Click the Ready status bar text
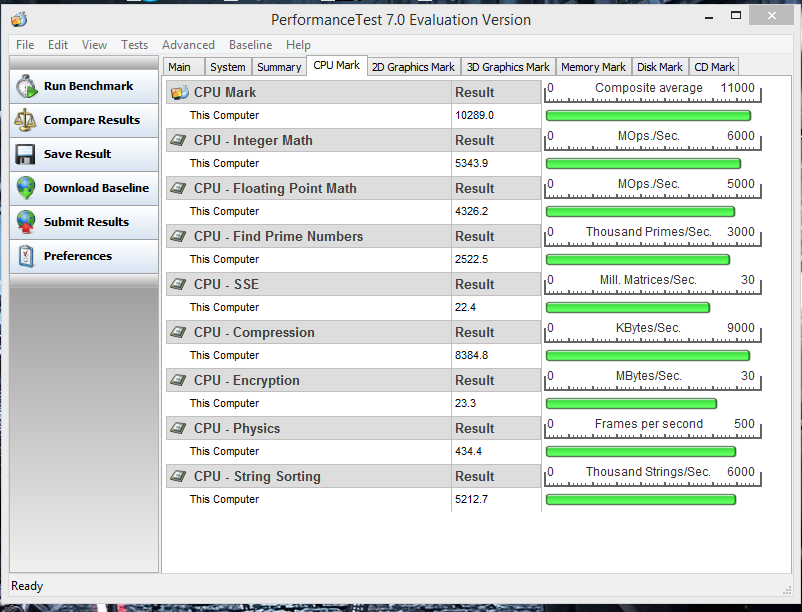Viewport: 802px width, 612px height. [x=27, y=586]
